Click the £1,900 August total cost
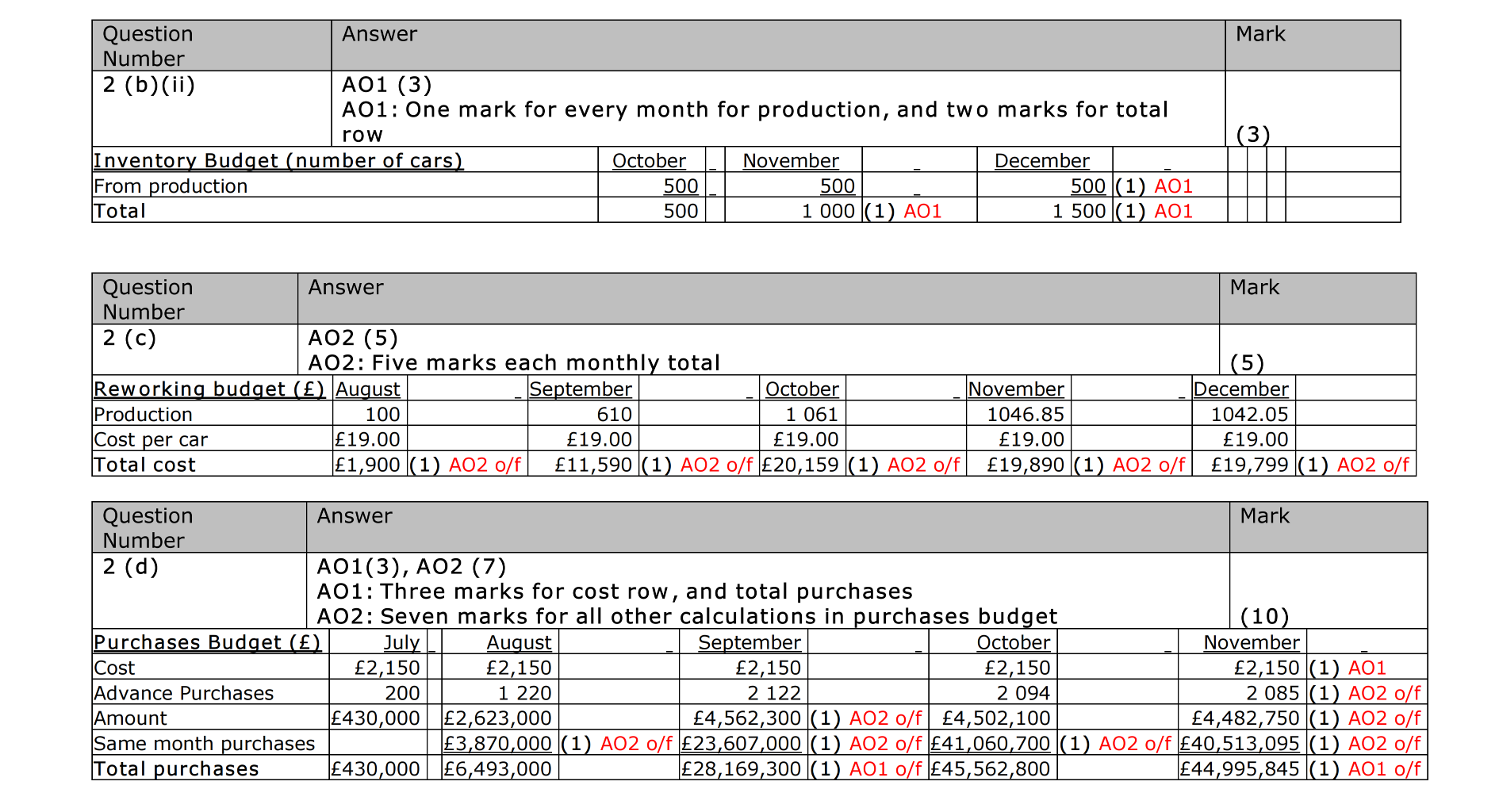1499x812 pixels. point(367,465)
